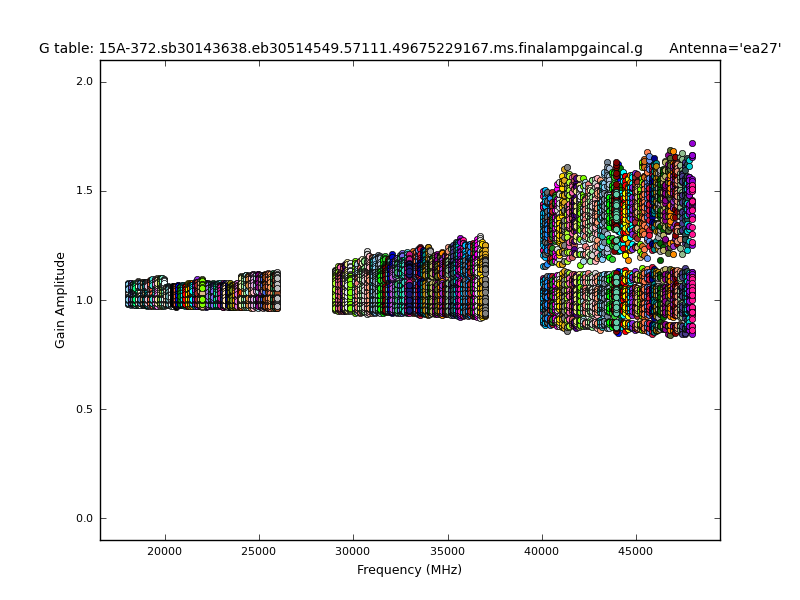Click the data cluster between 18000 and 26000 MHz
800x600 pixels.
(202, 294)
